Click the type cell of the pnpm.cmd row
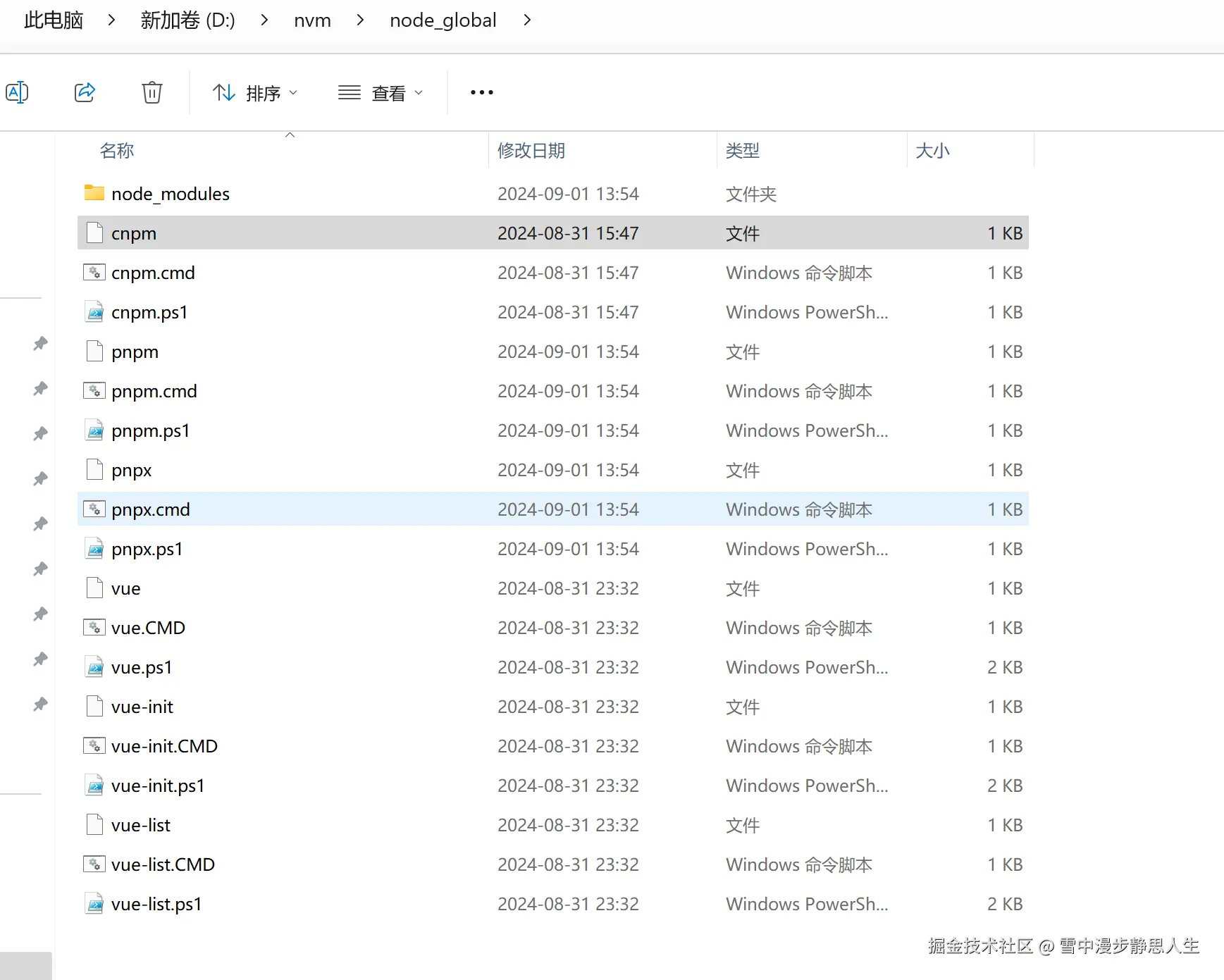The image size is (1224, 980). [x=799, y=391]
